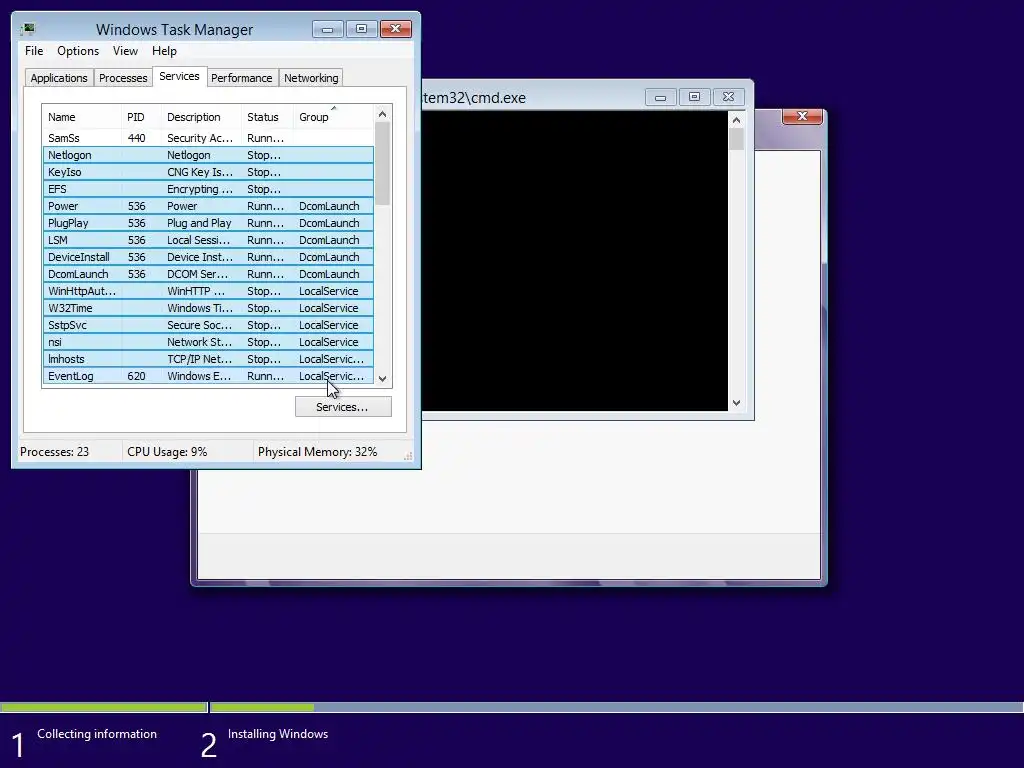This screenshot has width=1024, height=768.
Task: Sort by Status column header
Action: (x=267, y=117)
